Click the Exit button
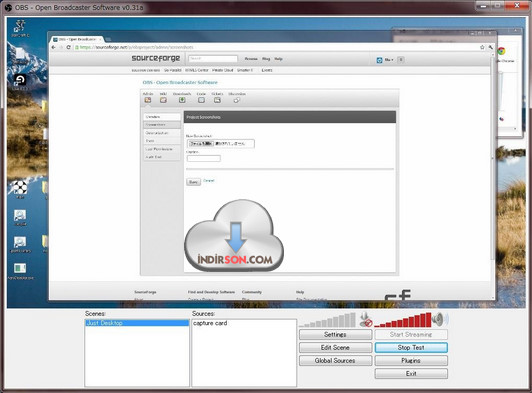 click(x=411, y=373)
